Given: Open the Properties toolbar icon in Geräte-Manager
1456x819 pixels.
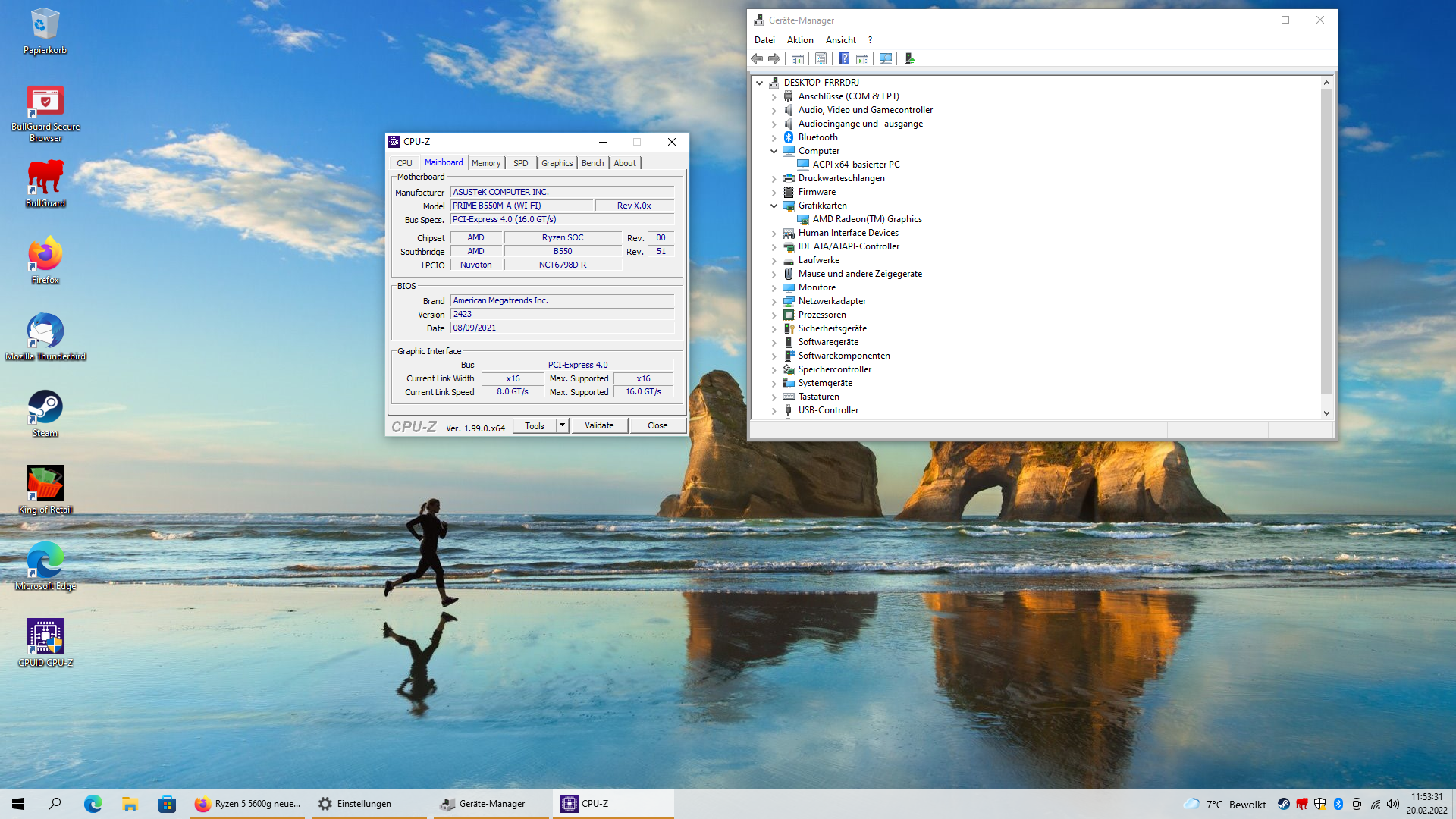Looking at the screenshot, I should [x=821, y=59].
